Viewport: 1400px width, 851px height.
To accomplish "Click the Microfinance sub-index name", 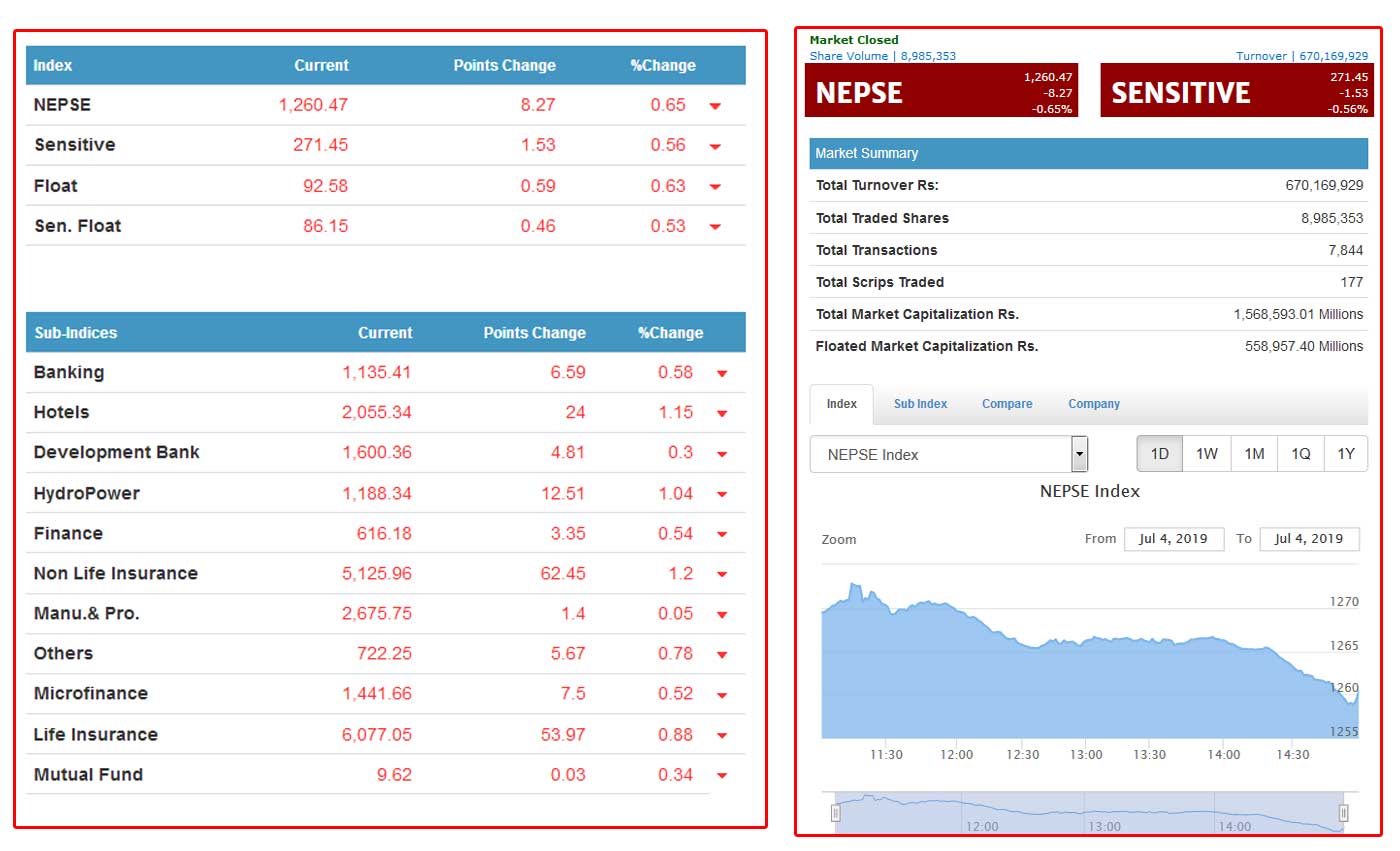I will pyautogui.click(x=91, y=693).
